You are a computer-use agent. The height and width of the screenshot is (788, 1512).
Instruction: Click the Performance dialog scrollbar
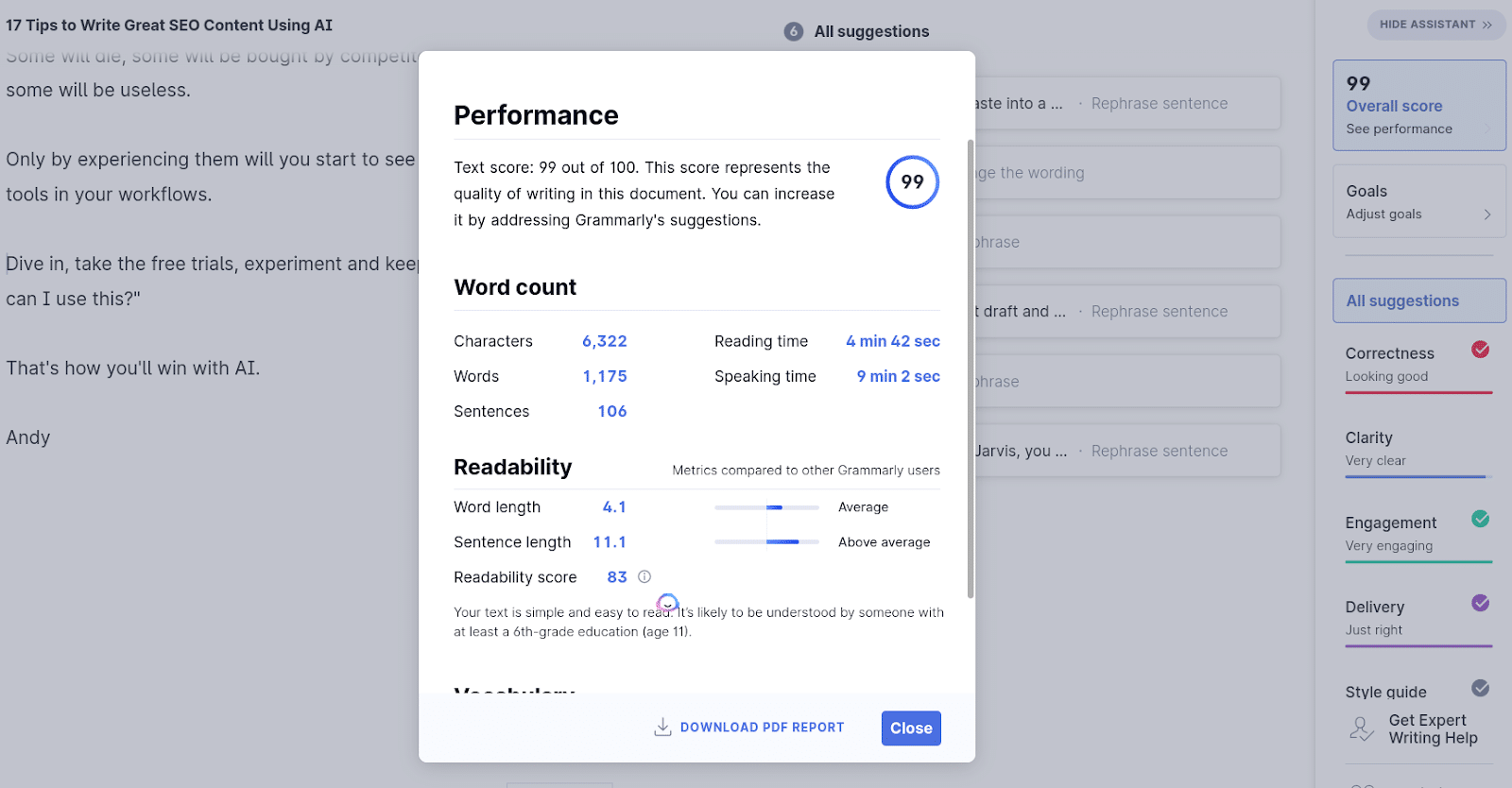pos(971,378)
